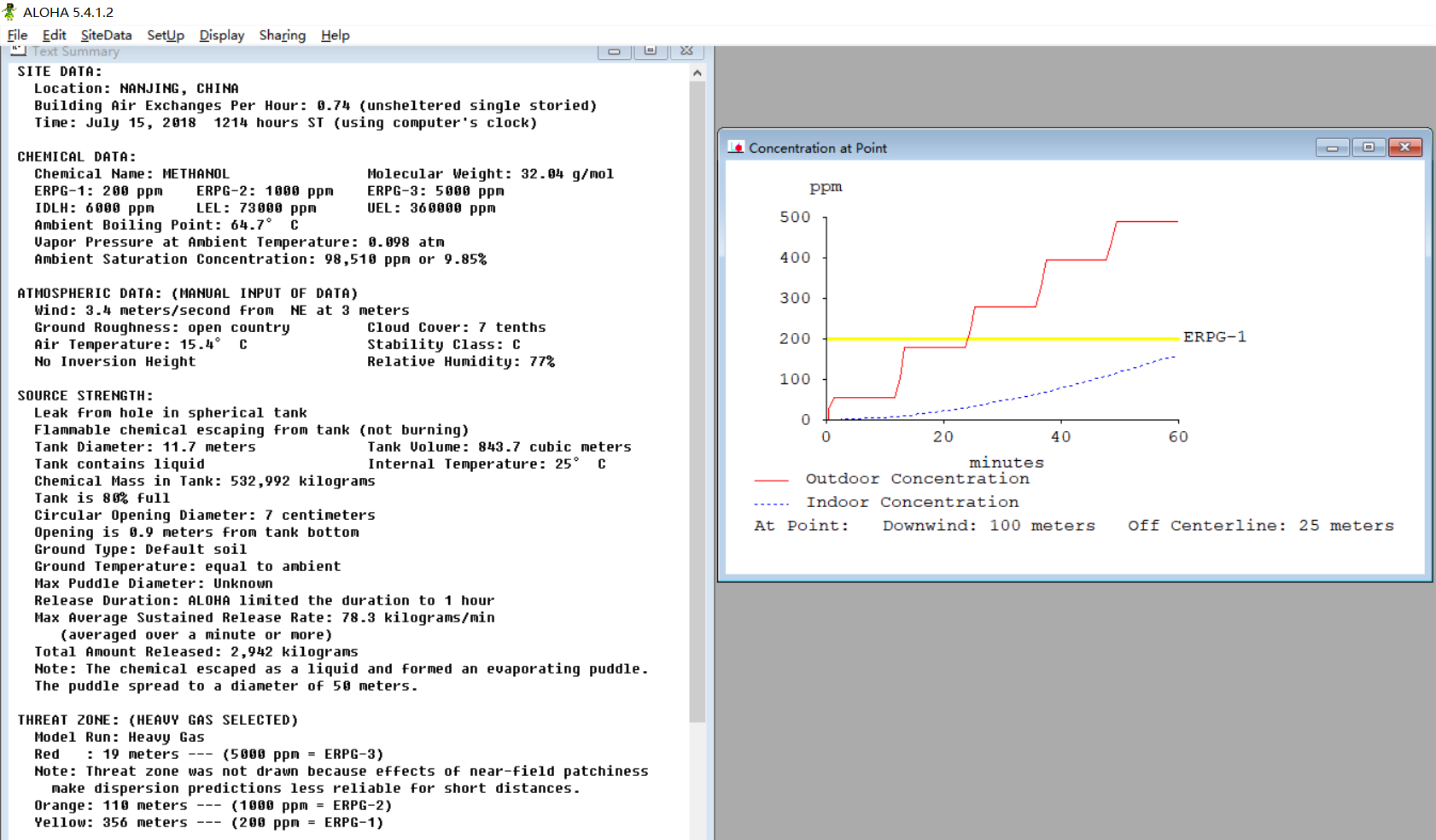1436x840 pixels.
Task: Open the File menu
Action: [x=17, y=35]
